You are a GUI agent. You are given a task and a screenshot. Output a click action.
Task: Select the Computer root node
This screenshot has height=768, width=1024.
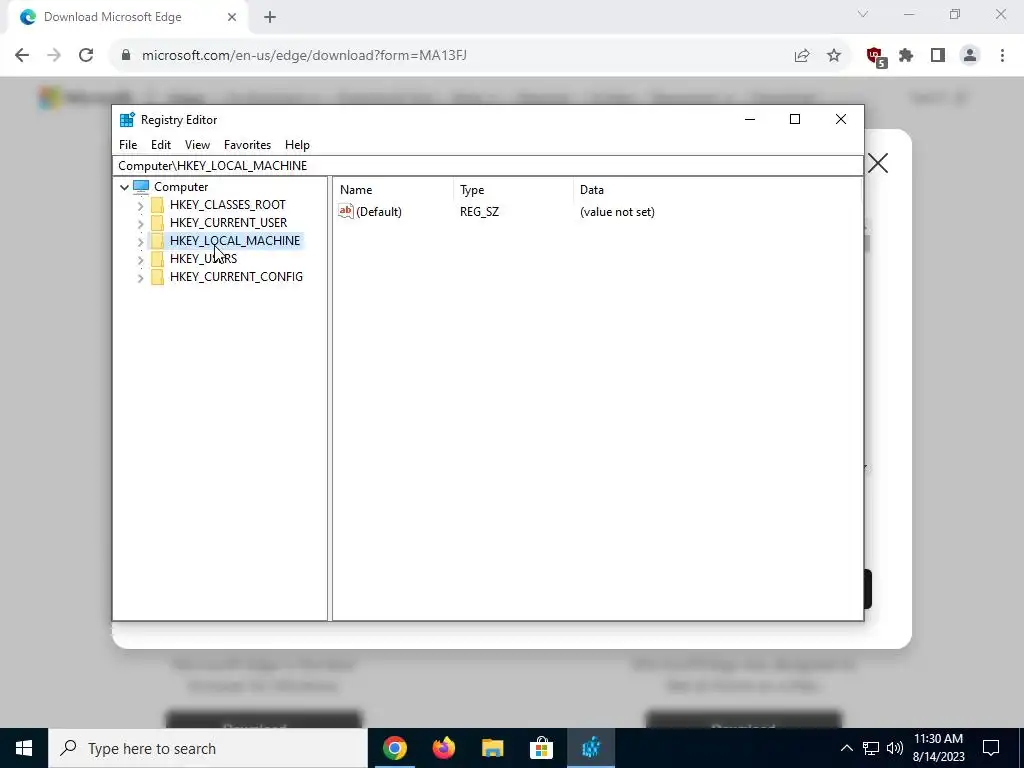(181, 187)
